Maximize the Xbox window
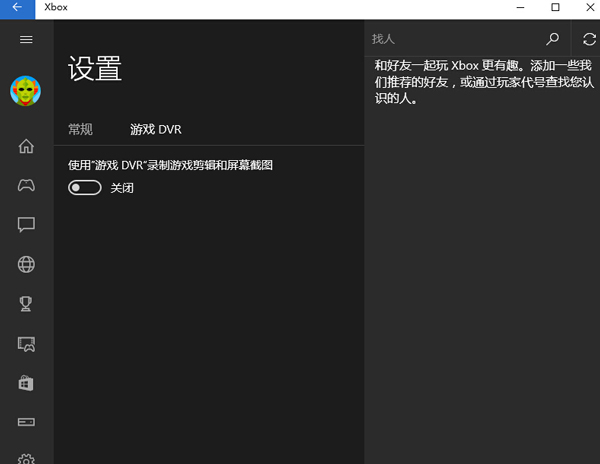 click(555, 8)
